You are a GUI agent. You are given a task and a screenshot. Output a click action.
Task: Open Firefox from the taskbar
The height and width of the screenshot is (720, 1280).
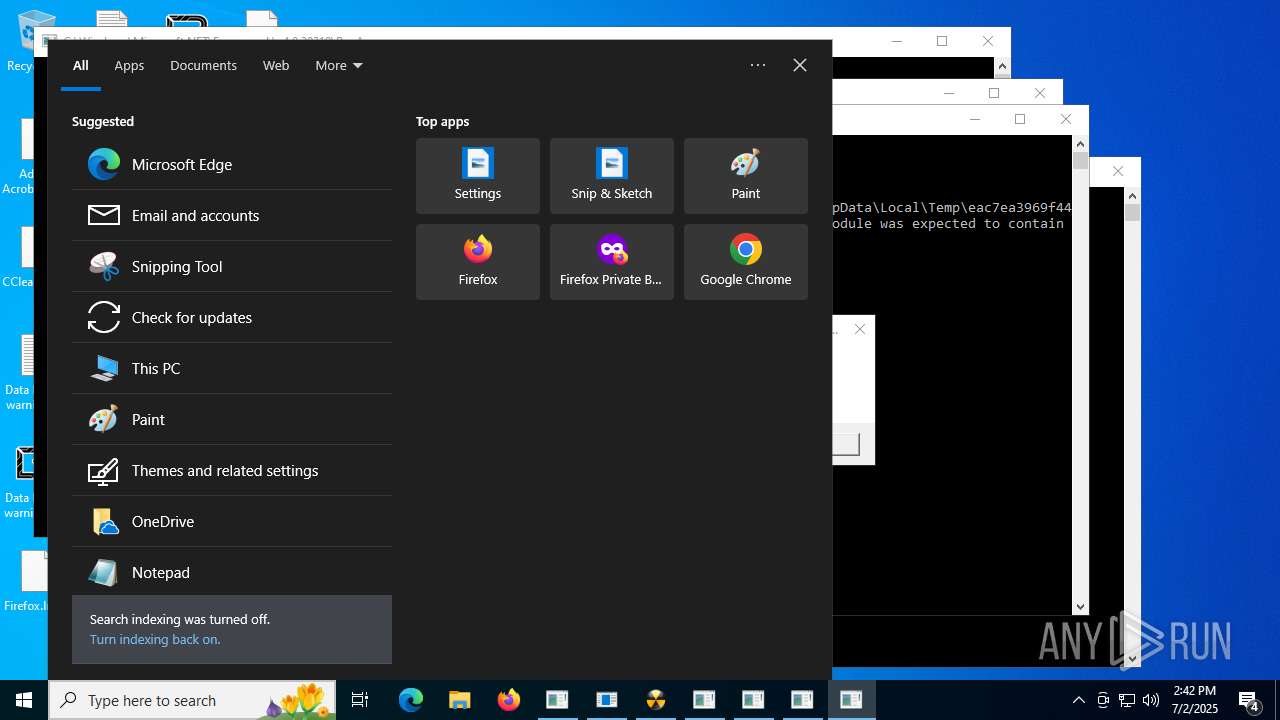coord(509,700)
